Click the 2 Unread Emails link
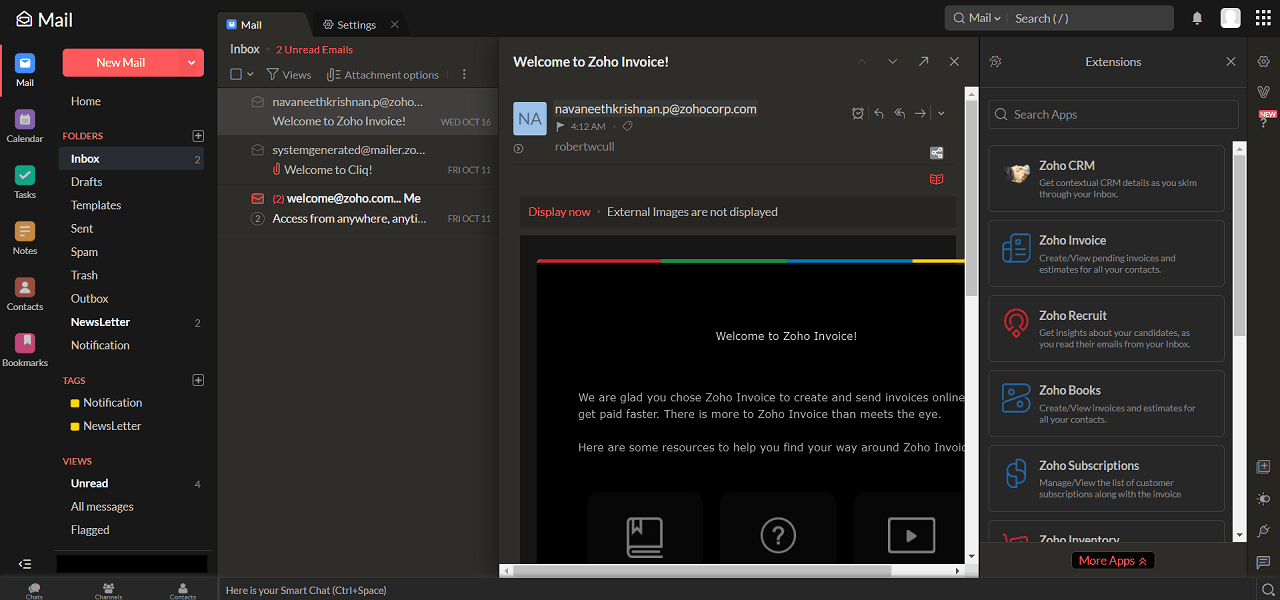Viewport: 1280px width, 600px height. click(314, 49)
